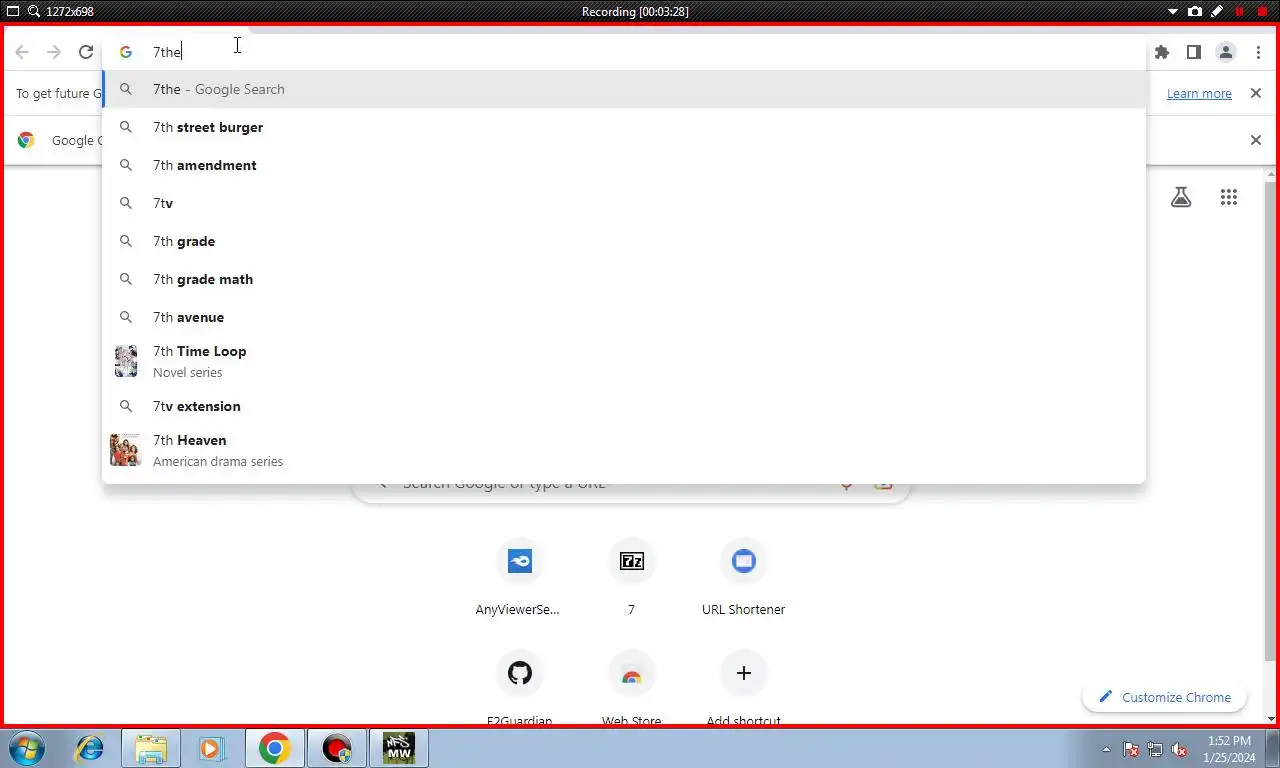Open the AnyViewerSe... shortcut
1280x768 pixels.
pos(519,577)
